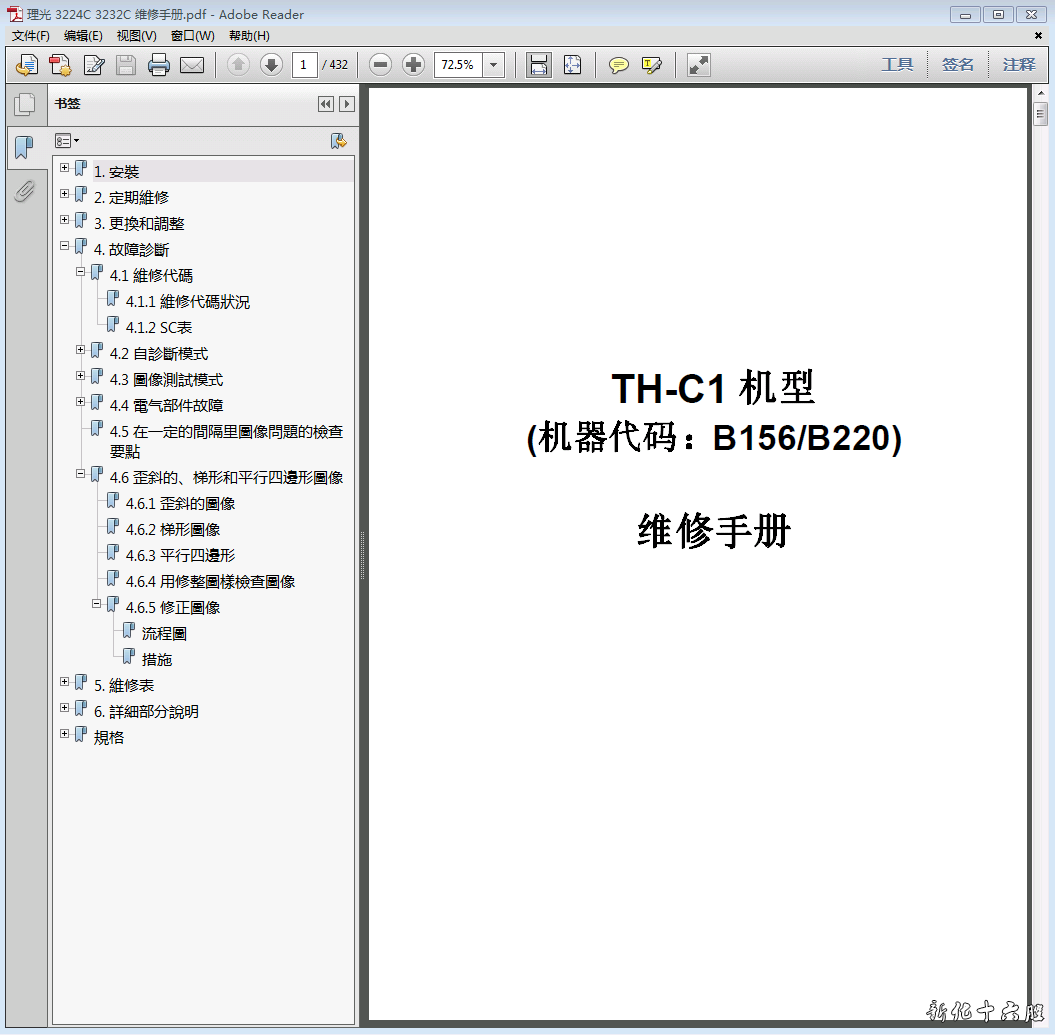Open the 注释 pane
Viewport: 1055px width, 1035px height.
click(1019, 65)
